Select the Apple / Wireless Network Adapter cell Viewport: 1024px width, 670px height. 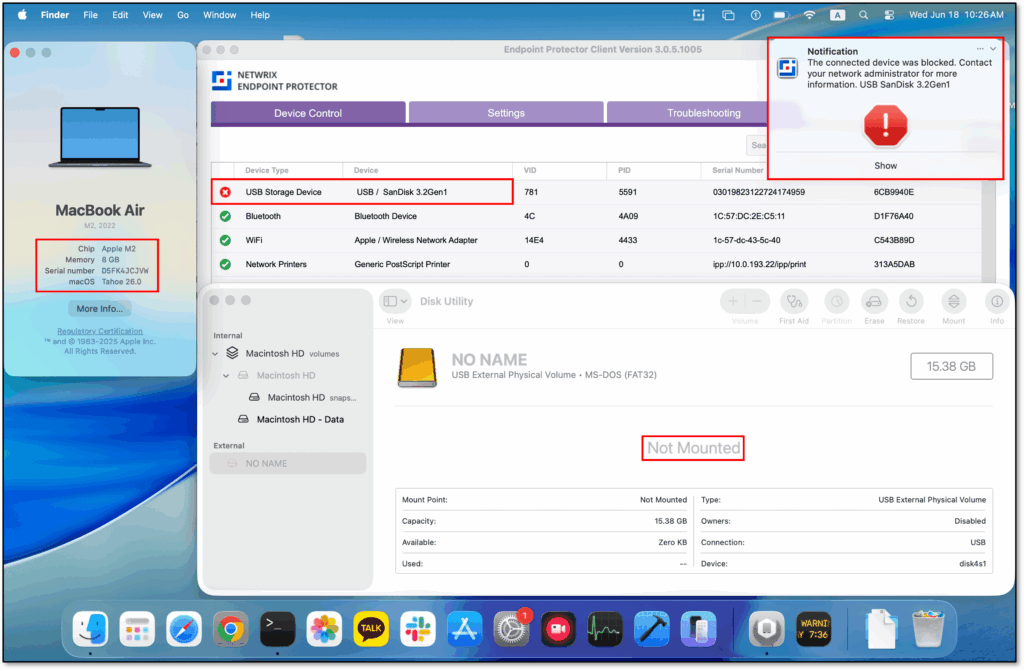[415, 240]
